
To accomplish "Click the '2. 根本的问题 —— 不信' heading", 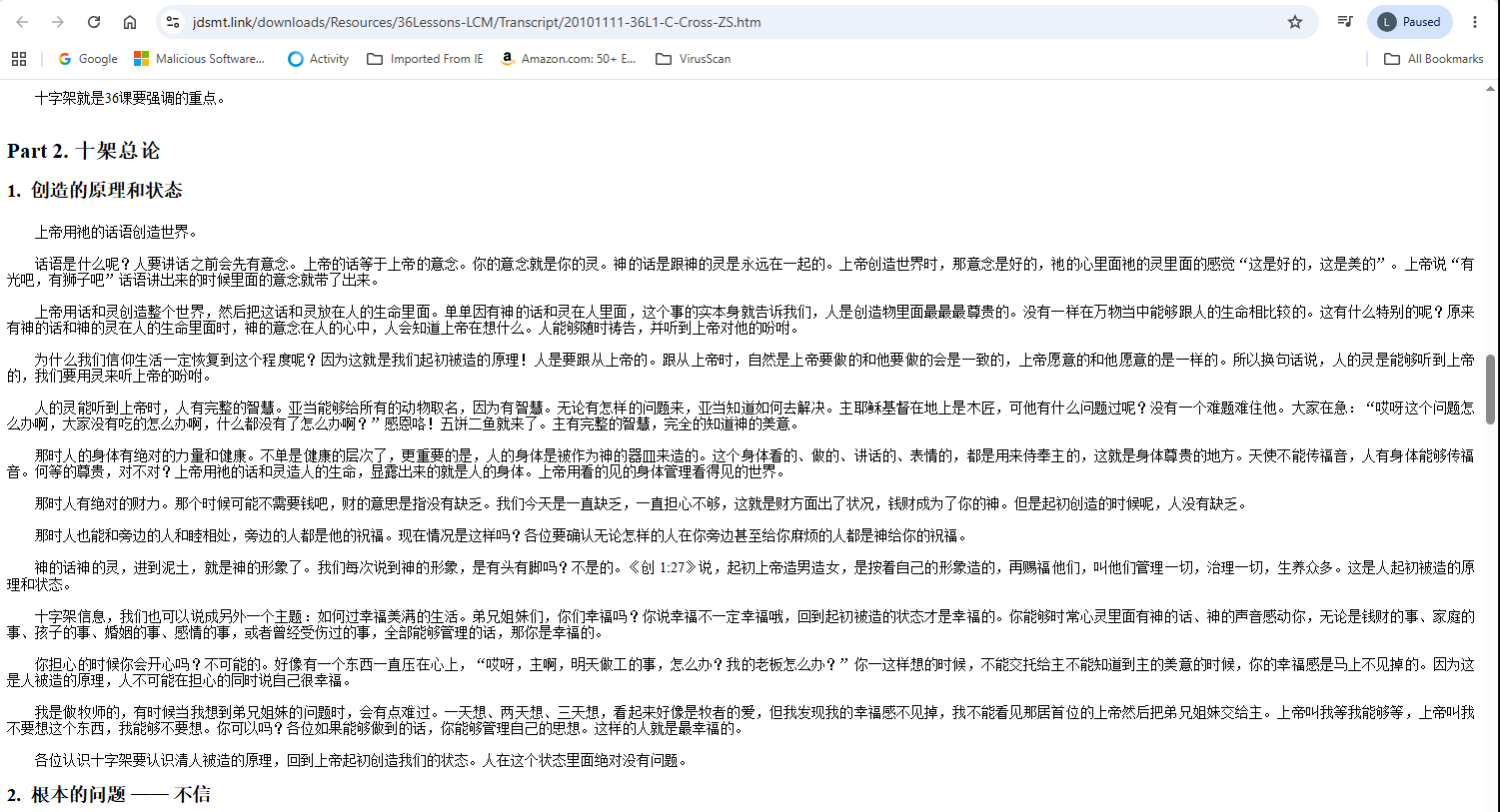I will (109, 794).
